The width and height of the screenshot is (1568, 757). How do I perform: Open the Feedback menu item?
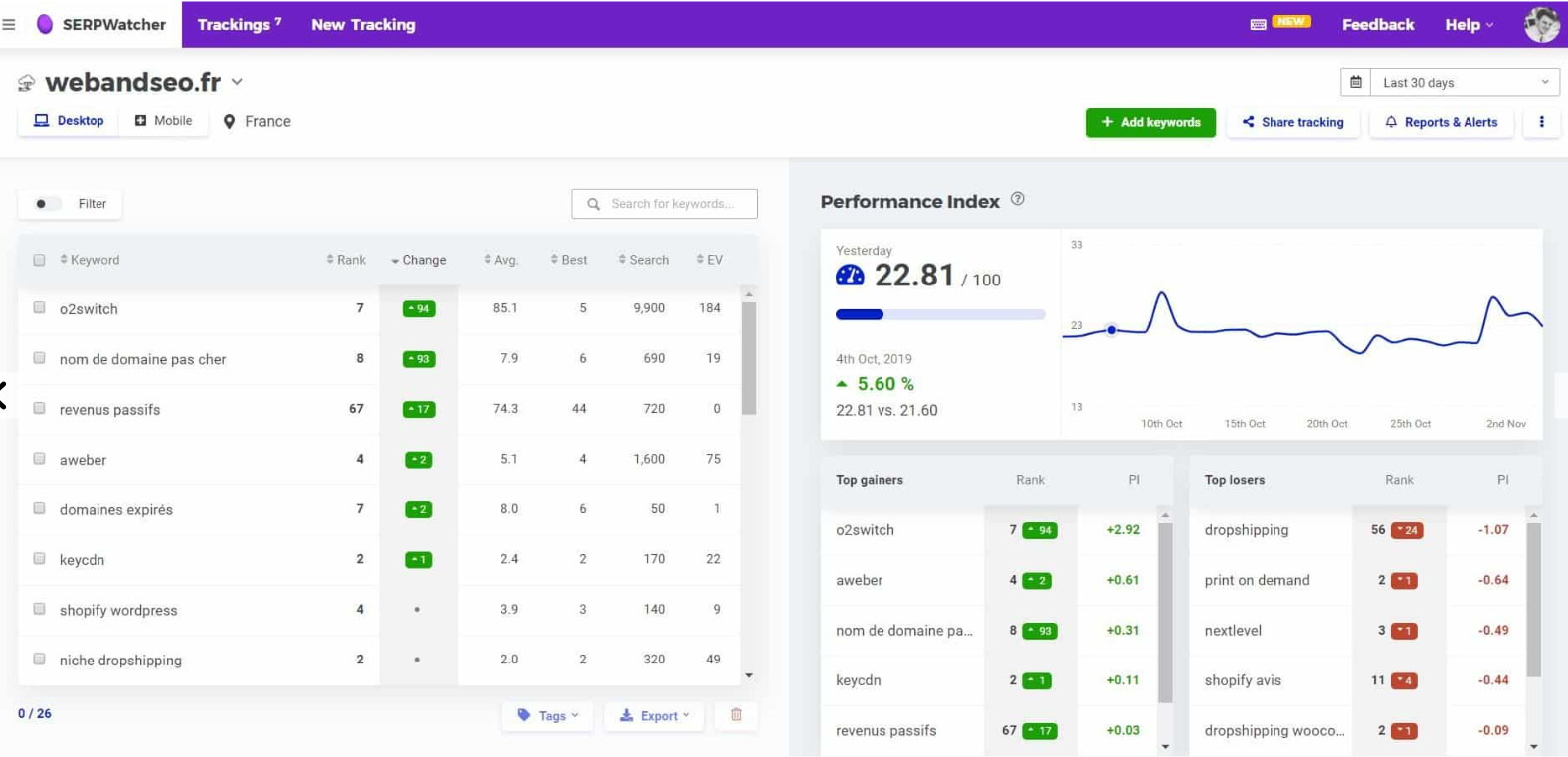(x=1378, y=24)
